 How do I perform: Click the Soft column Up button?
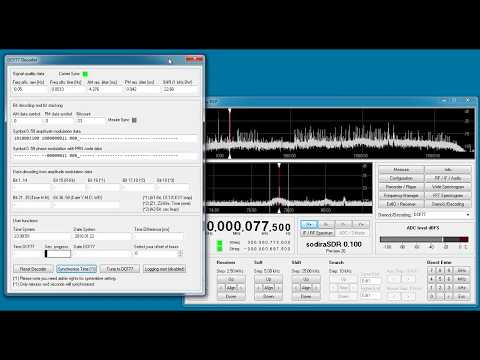[268, 279]
